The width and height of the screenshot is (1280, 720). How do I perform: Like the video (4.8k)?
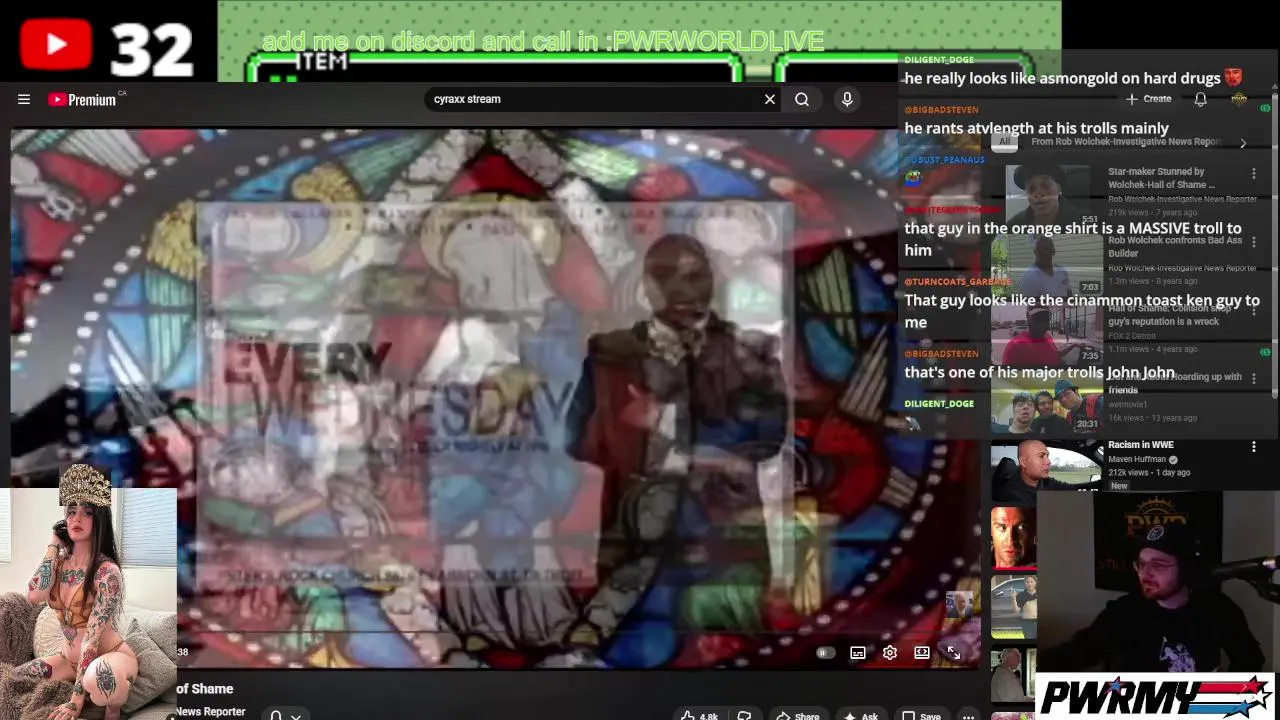coord(700,715)
